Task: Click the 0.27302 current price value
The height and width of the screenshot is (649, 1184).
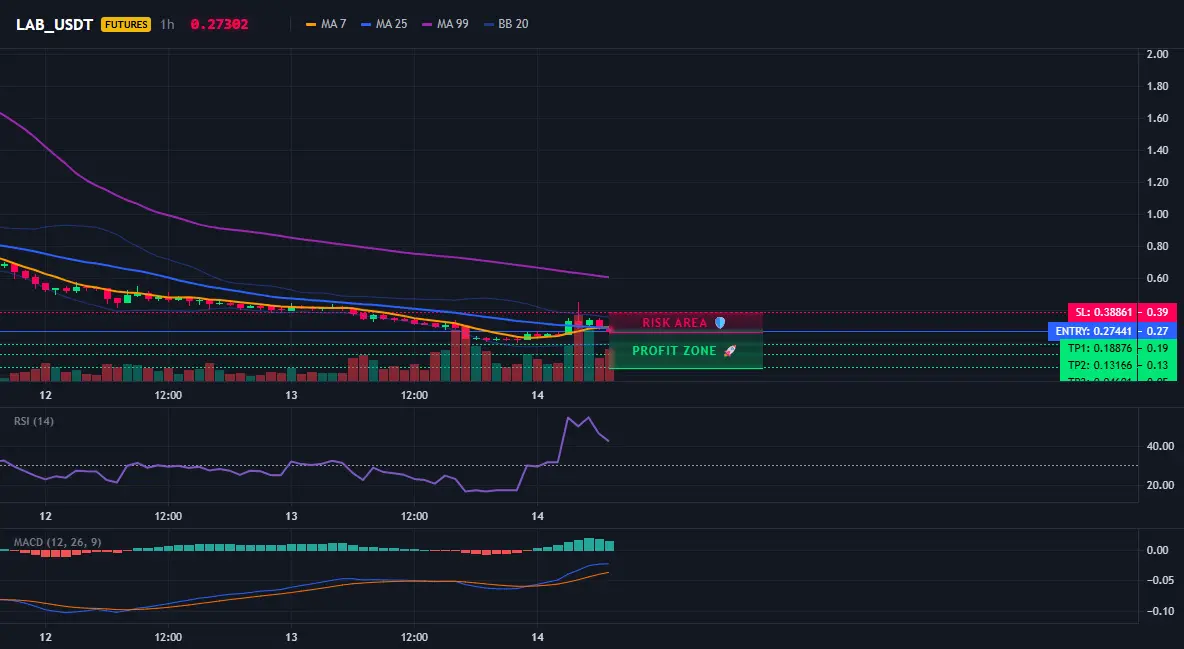Action: pyautogui.click(x=219, y=24)
